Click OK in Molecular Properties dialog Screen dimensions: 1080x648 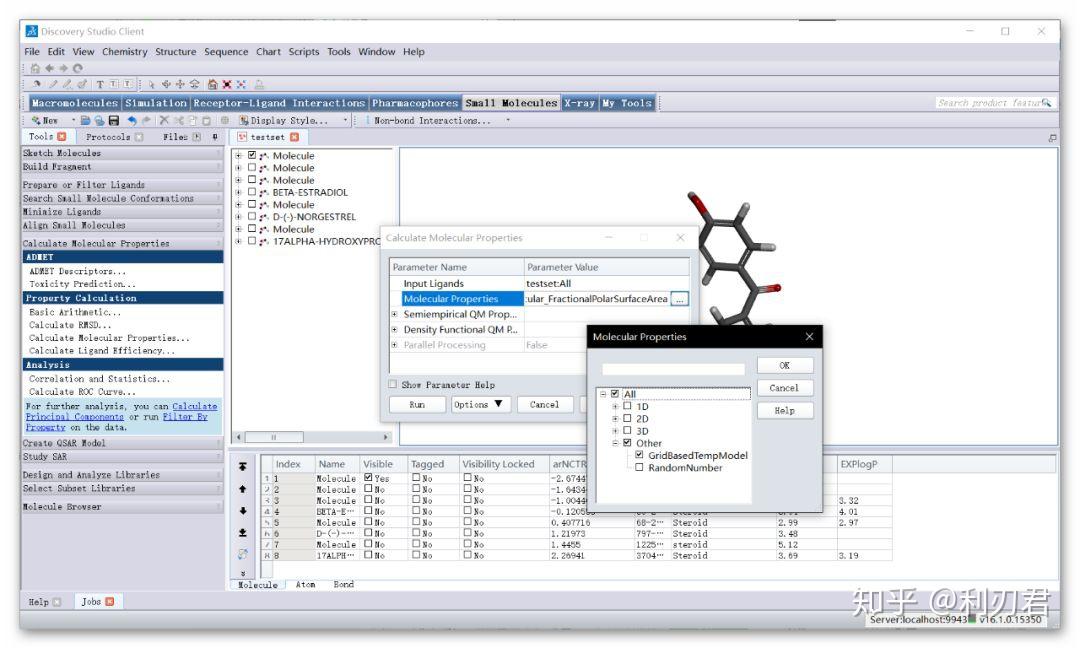coord(785,366)
